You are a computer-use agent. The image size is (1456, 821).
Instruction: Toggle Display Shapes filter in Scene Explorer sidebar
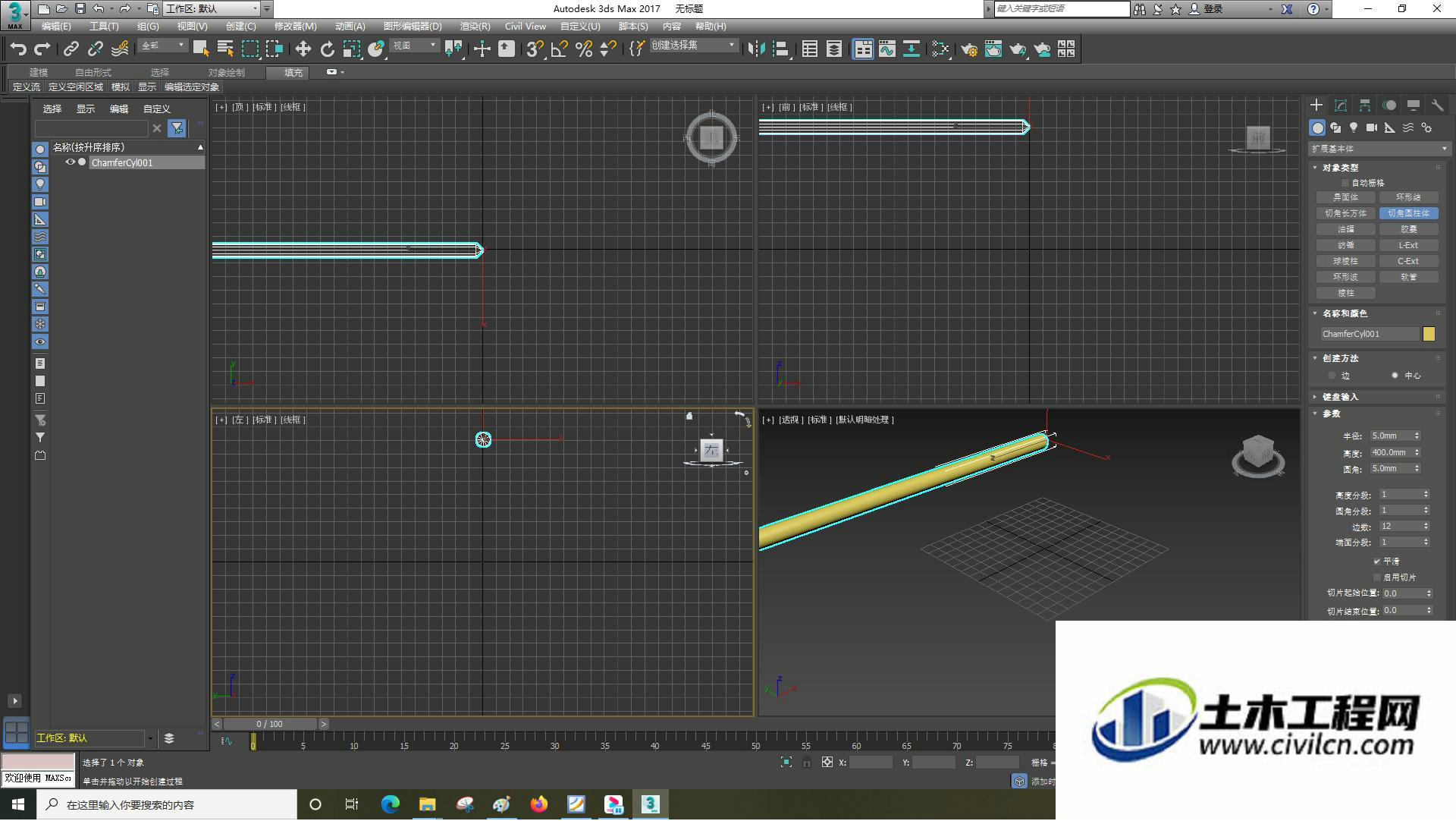(x=40, y=167)
